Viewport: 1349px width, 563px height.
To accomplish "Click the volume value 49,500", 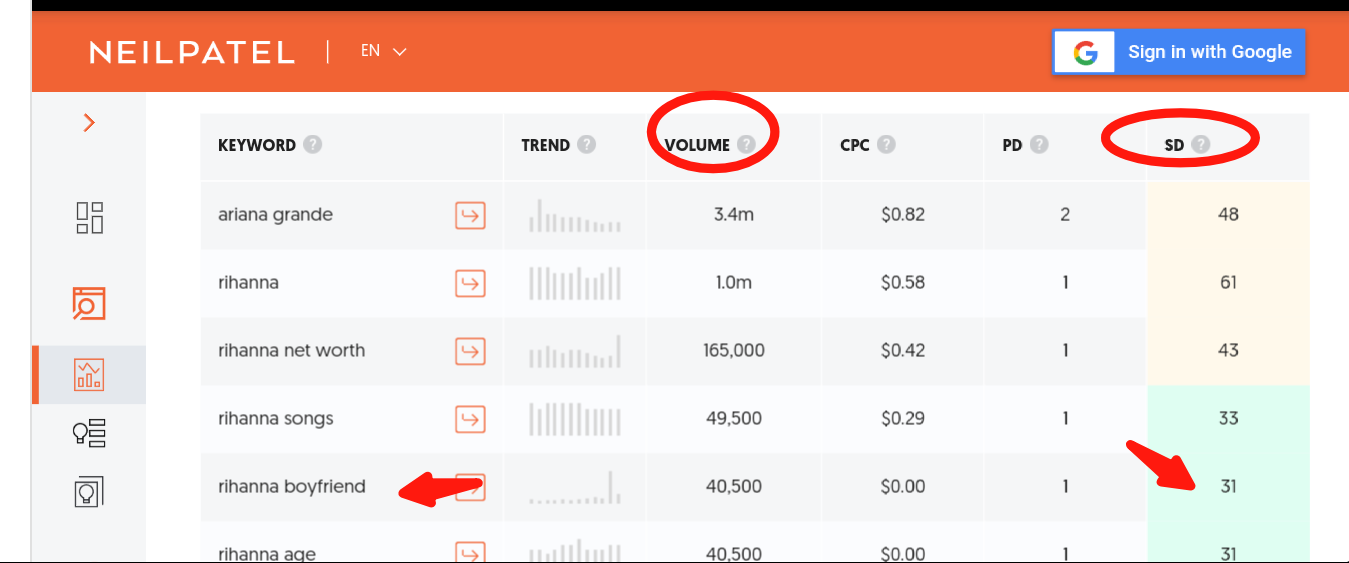I will click(x=734, y=419).
